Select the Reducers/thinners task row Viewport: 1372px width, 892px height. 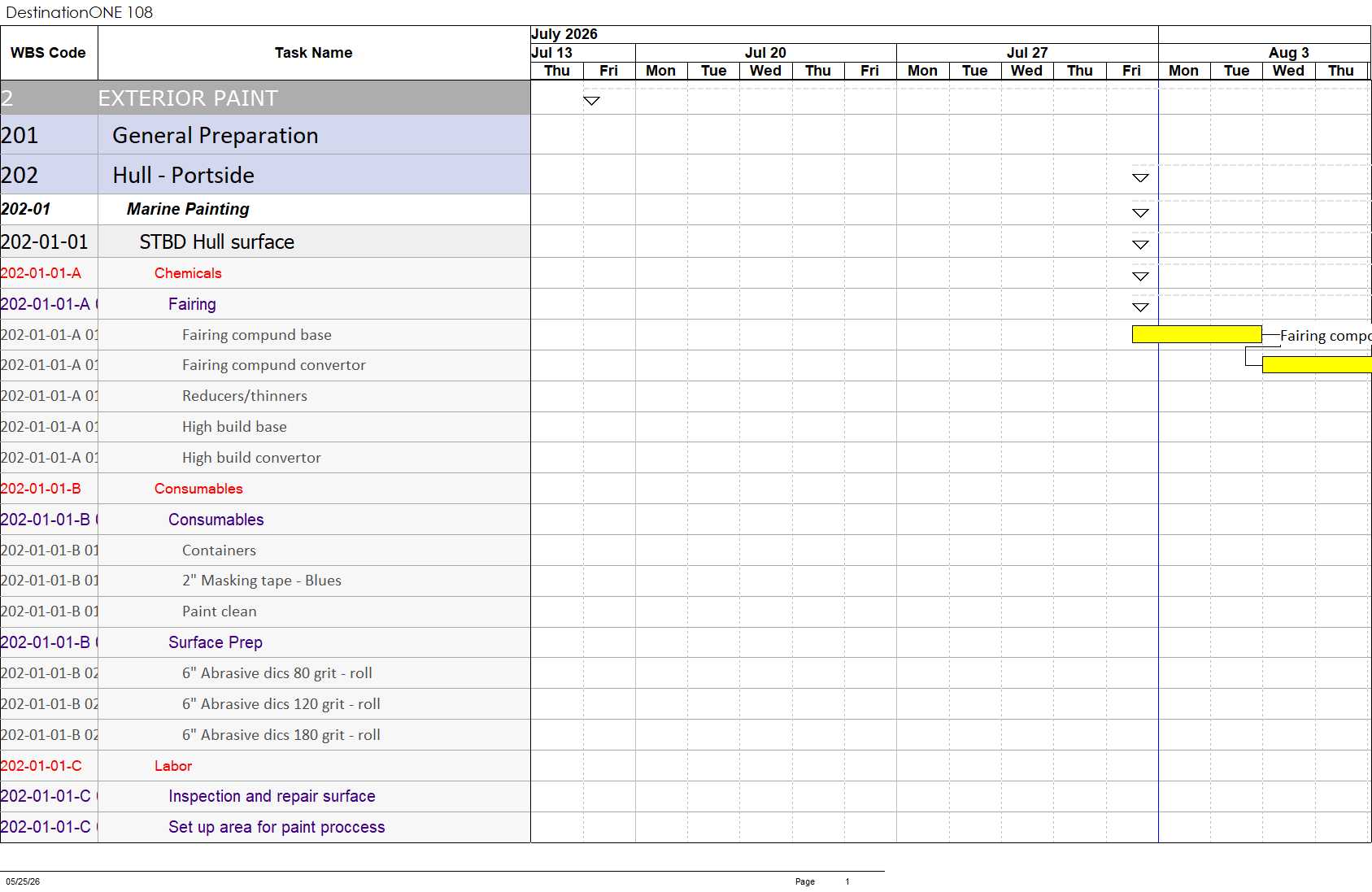[265, 396]
